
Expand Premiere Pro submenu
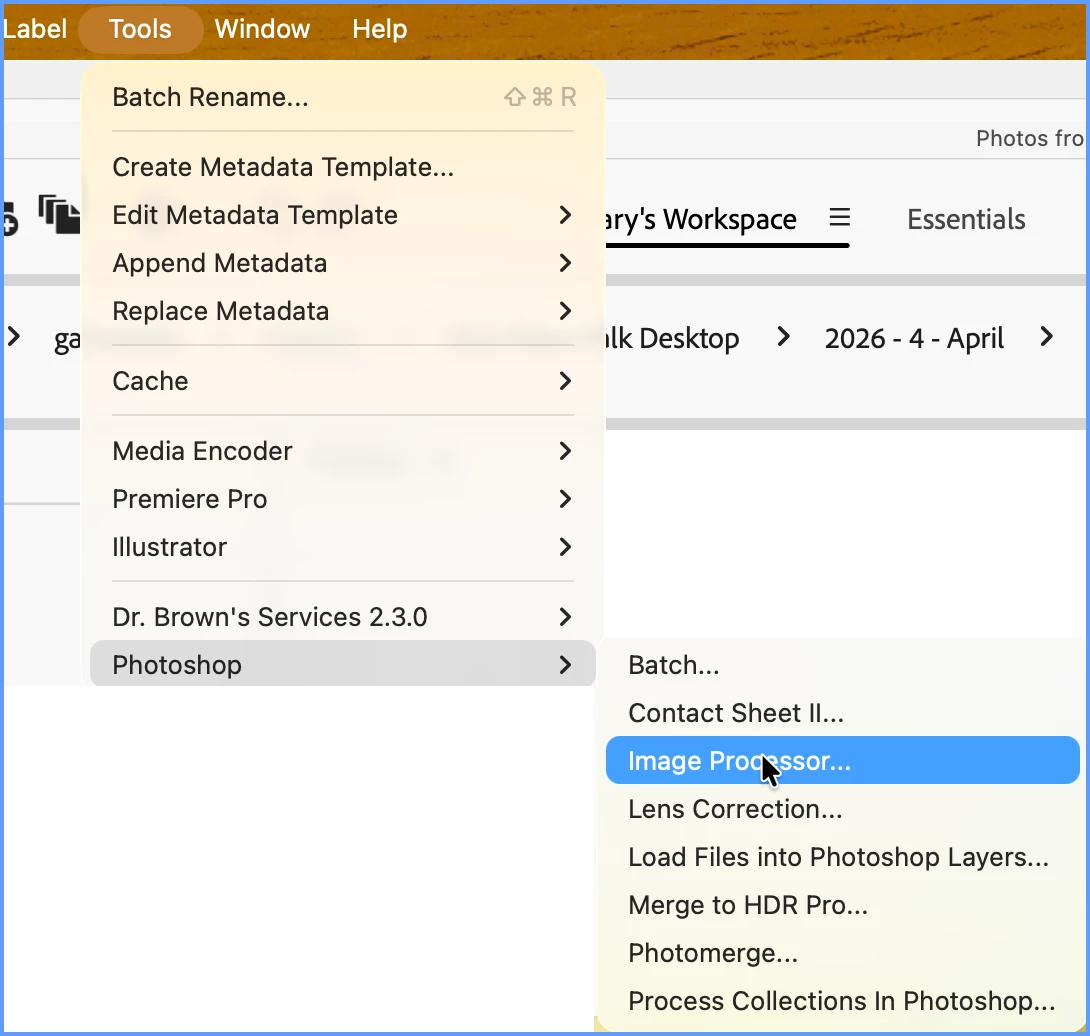pos(343,499)
